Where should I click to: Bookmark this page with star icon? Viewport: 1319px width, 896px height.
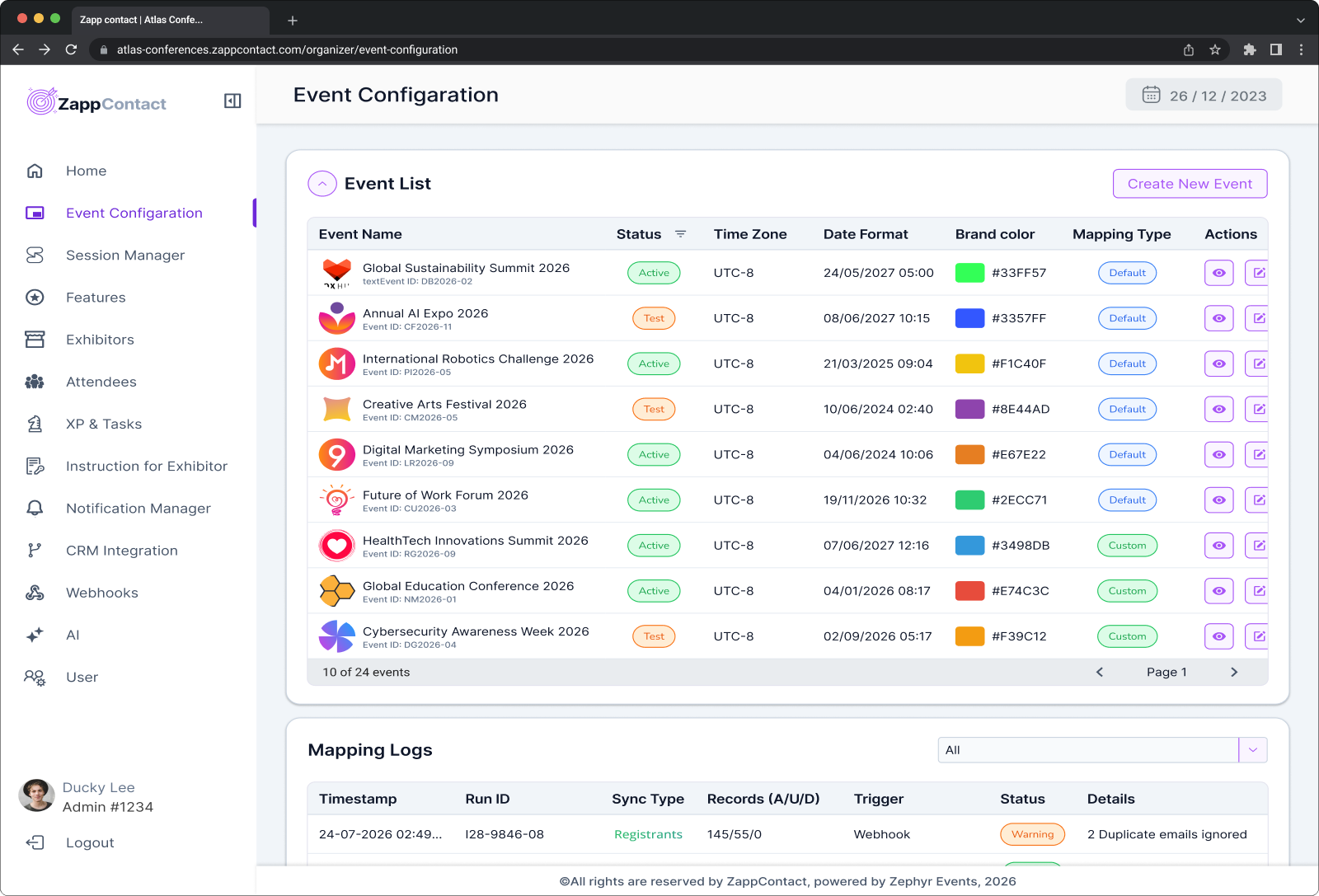click(1215, 49)
